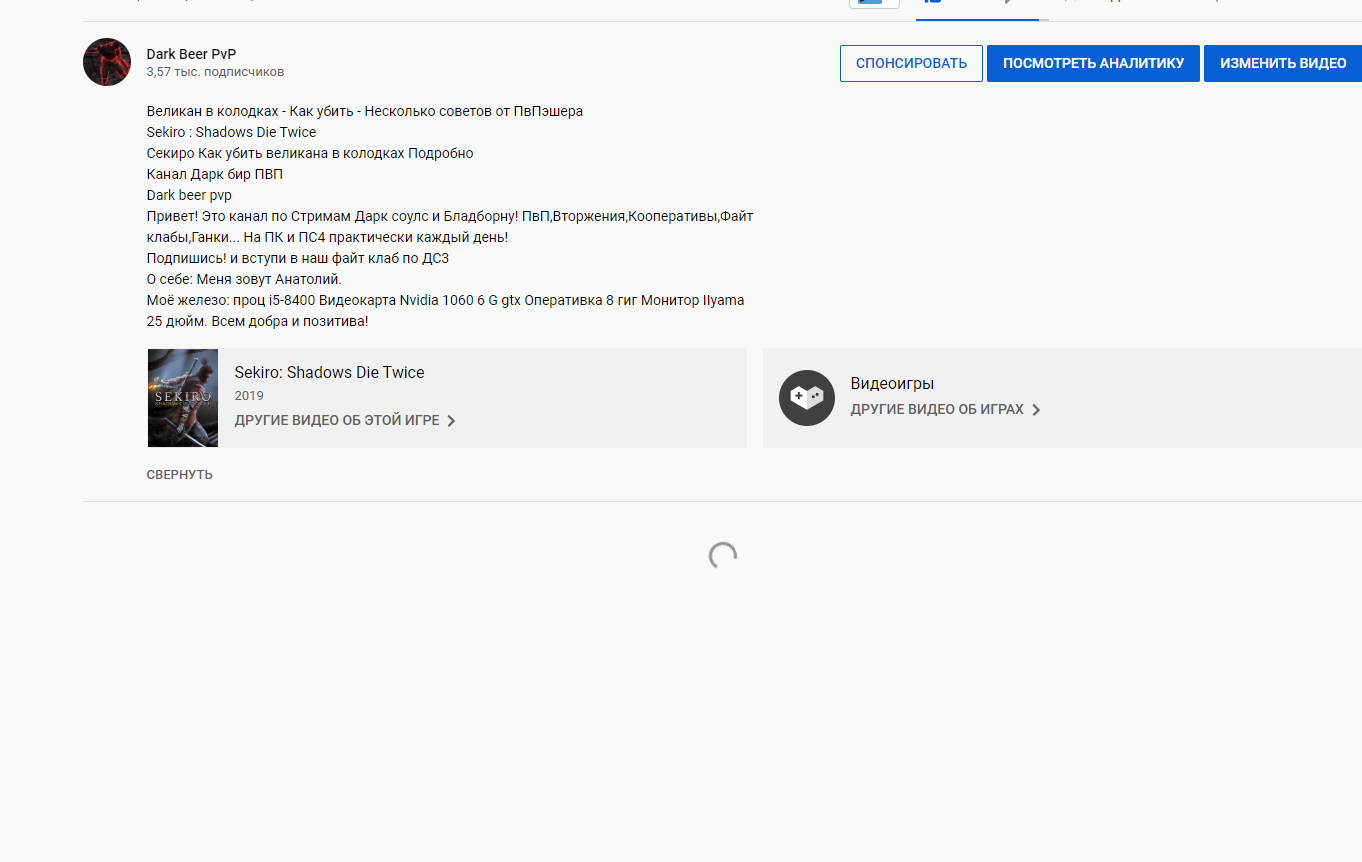Click the СПОНСИРОВАТЬ button
Screen dimensions: 1362x862
pyautogui.click(x=911, y=63)
